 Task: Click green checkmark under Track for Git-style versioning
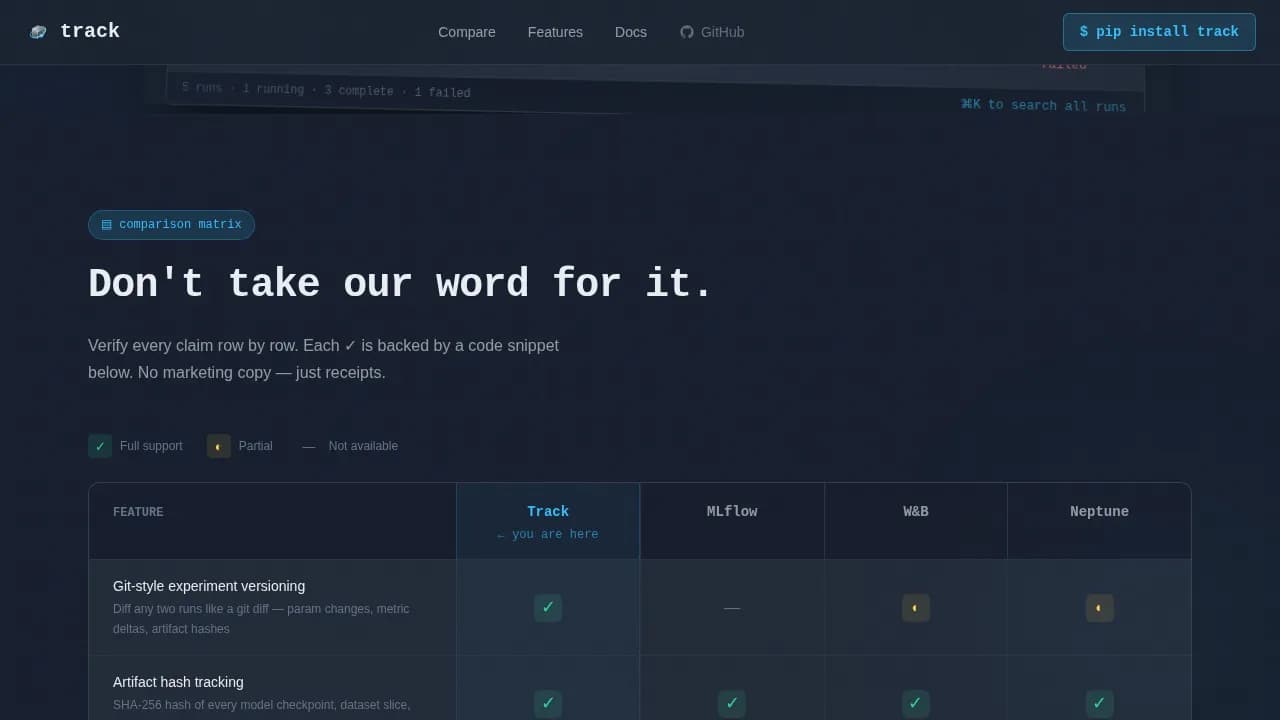(548, 607)
